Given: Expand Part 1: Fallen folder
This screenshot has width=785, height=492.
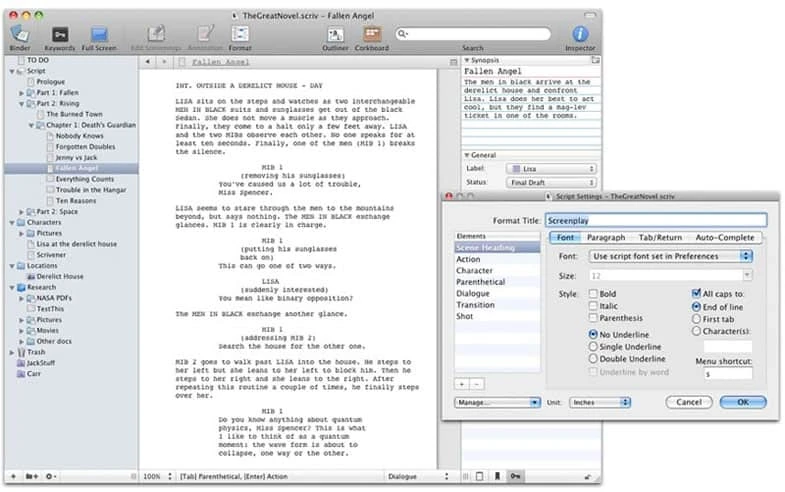Looking at the screenshot, I should click(22, 93).
